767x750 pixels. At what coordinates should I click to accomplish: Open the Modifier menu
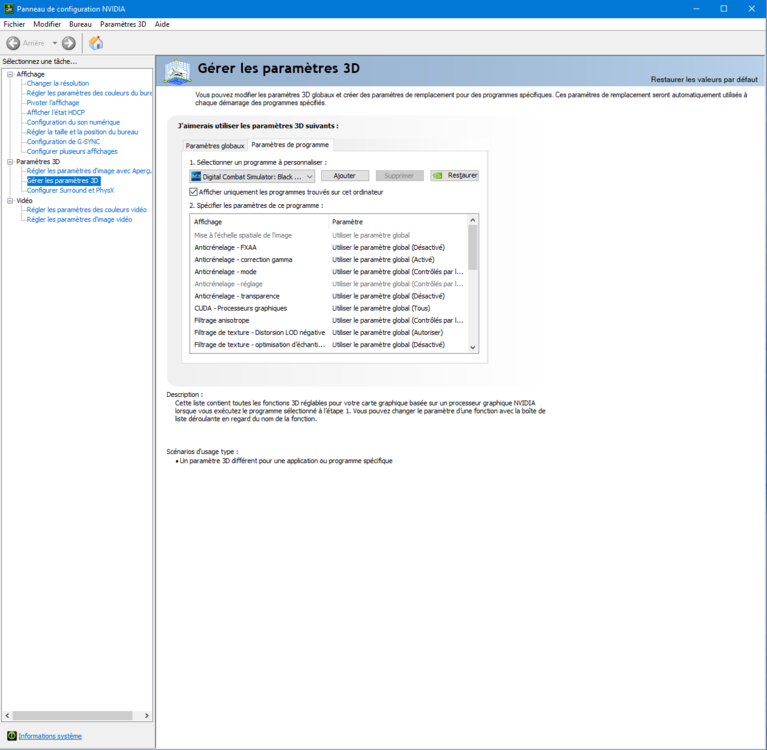[x=47, y=24]
